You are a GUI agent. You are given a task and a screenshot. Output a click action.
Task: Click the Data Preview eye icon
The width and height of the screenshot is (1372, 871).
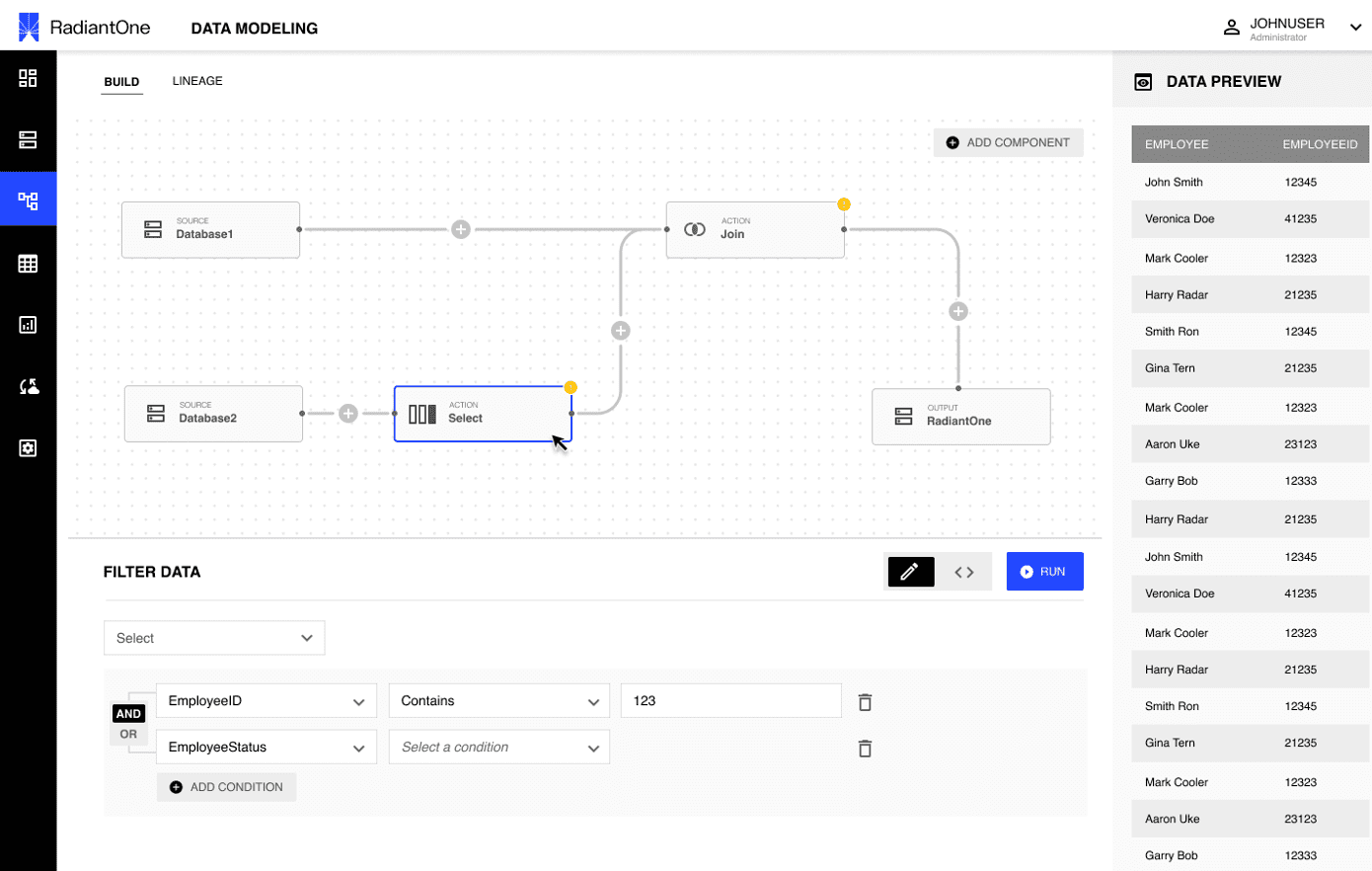coord(1143,82)
